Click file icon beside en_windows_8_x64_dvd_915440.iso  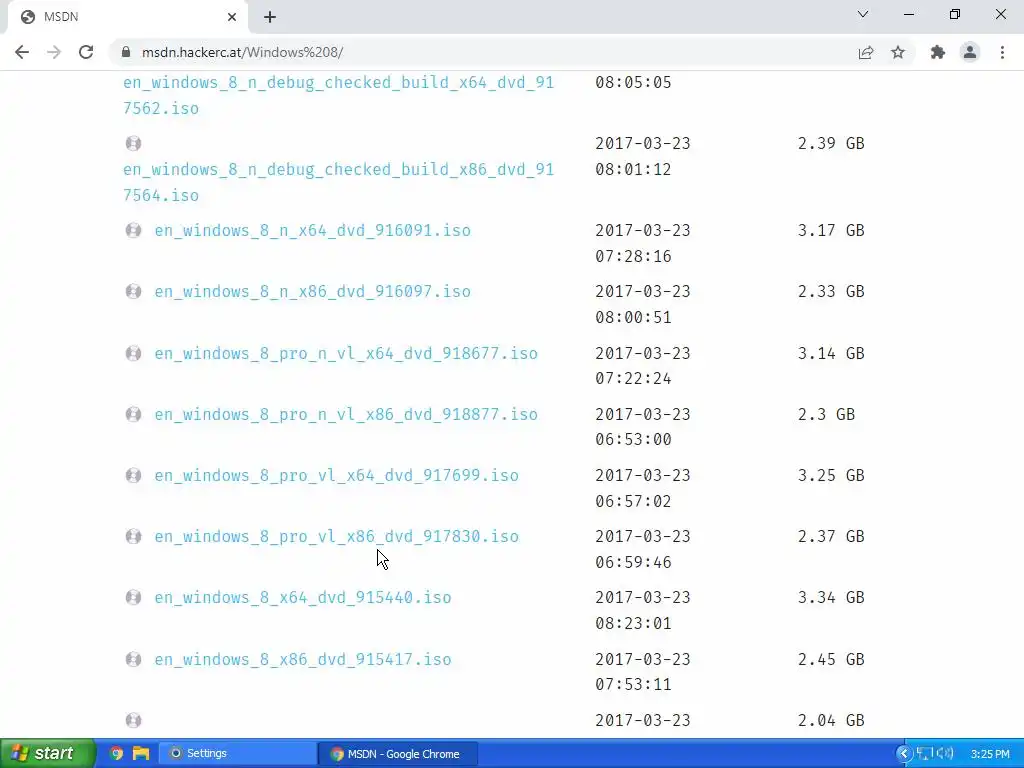point(133,598)
